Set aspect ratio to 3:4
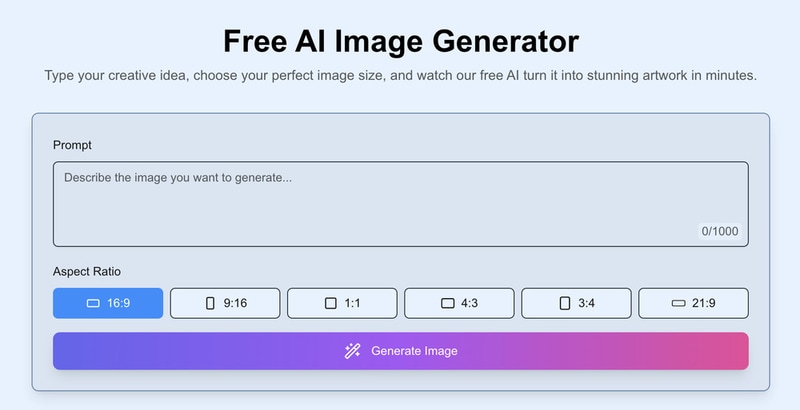 pyautogui.click(x=576, y=303)
